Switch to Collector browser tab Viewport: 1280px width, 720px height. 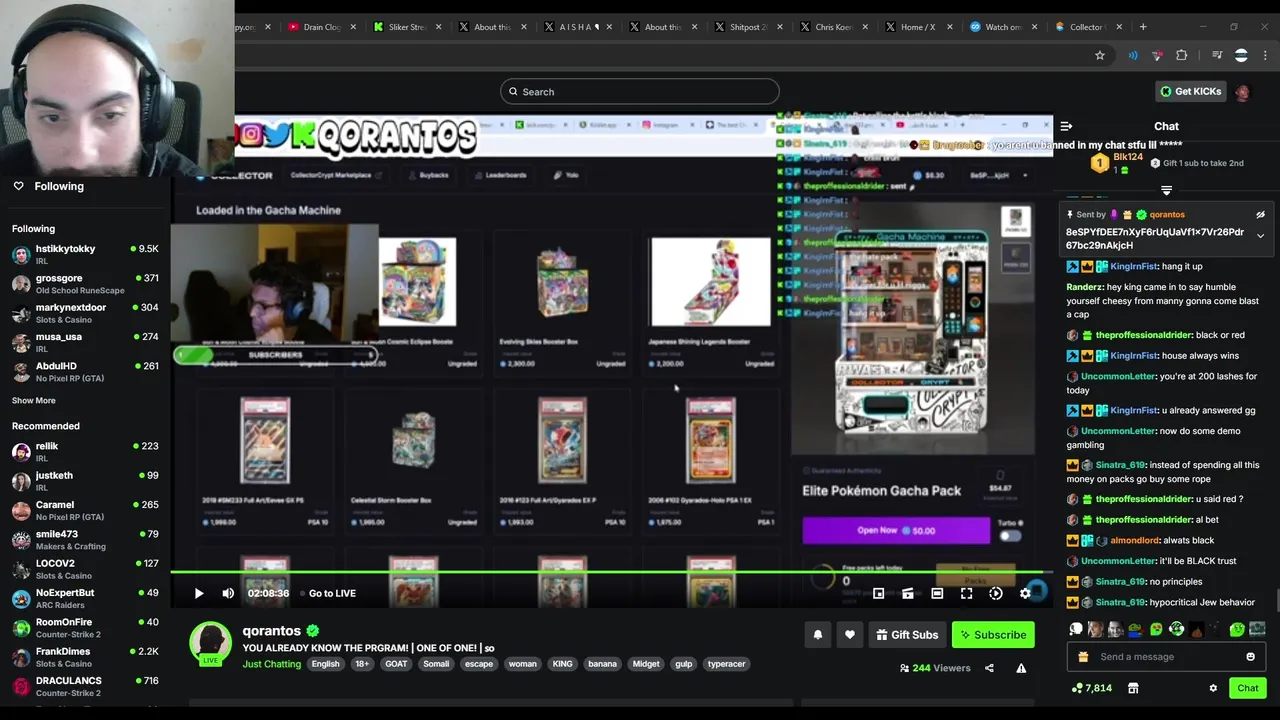pyautogui.click(x=1087, y=27)
